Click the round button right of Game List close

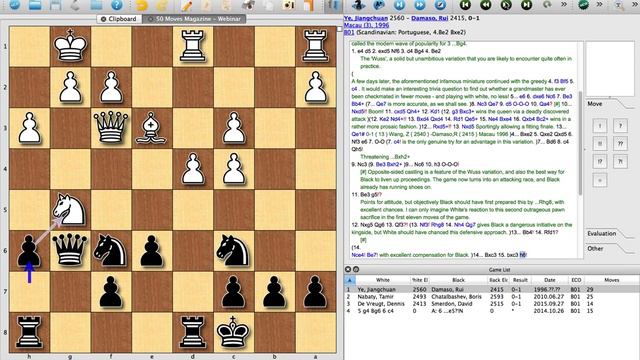click(x=356, y=269)
